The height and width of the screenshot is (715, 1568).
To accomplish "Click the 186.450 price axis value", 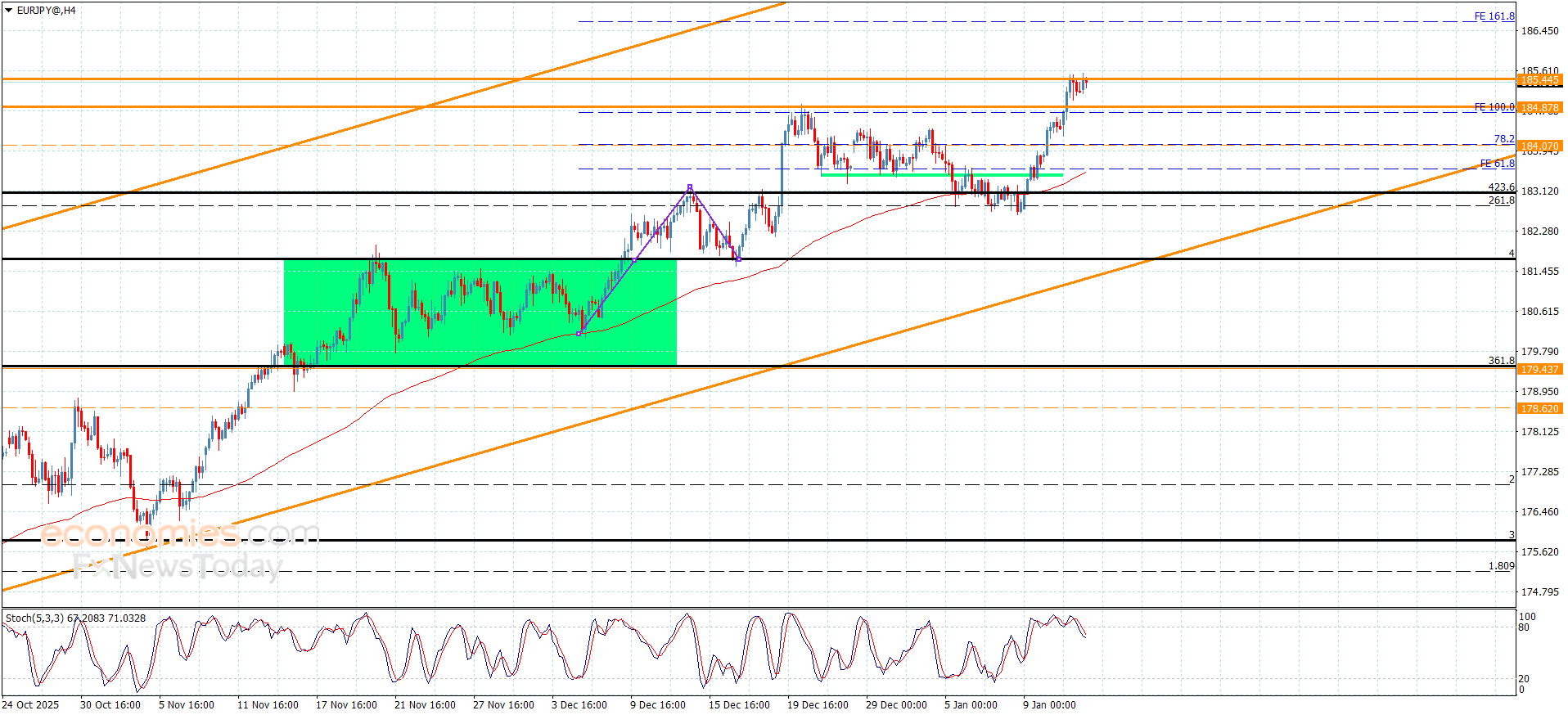I will 1539,31.
